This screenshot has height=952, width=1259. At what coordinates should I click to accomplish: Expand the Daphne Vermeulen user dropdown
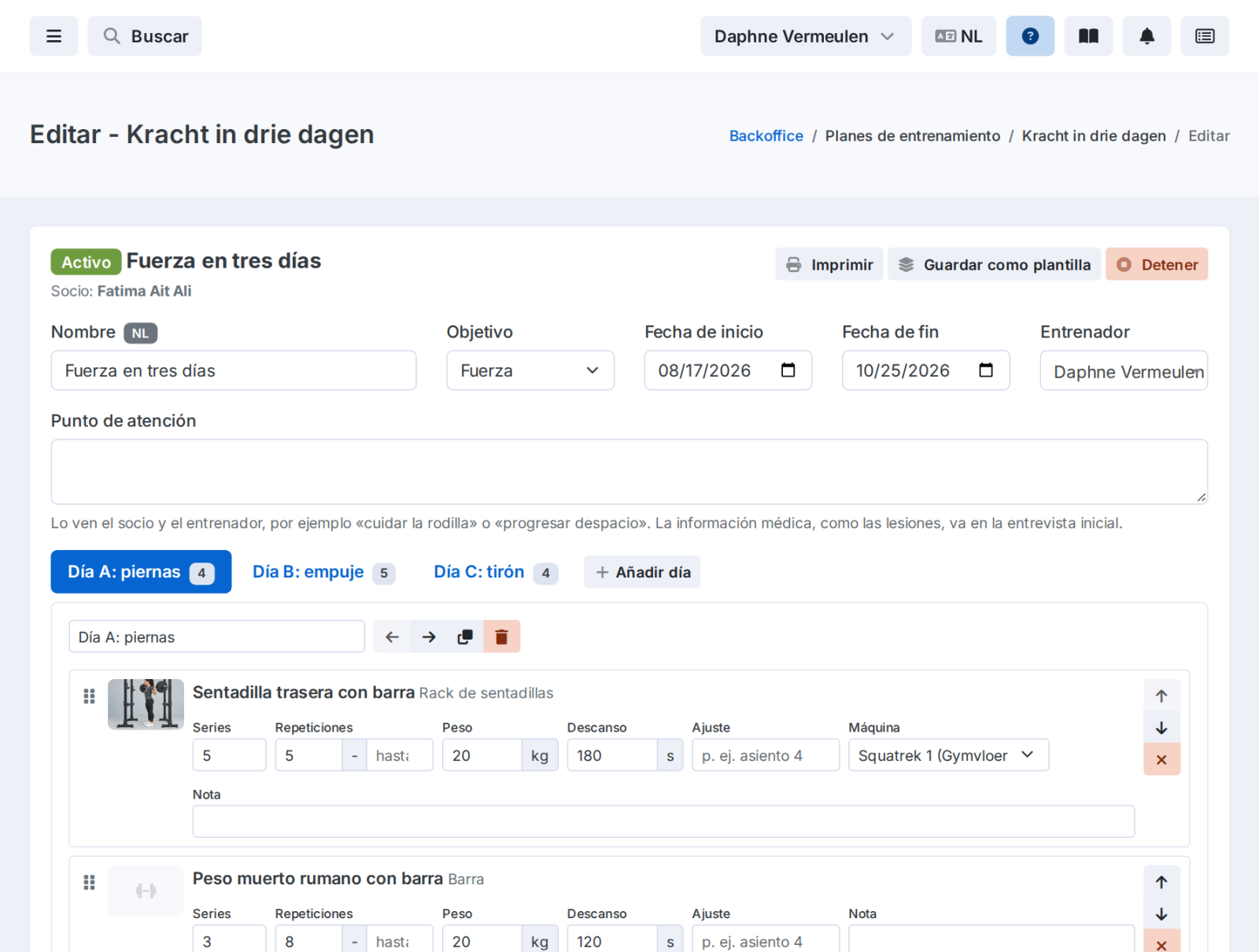(806, 36)
